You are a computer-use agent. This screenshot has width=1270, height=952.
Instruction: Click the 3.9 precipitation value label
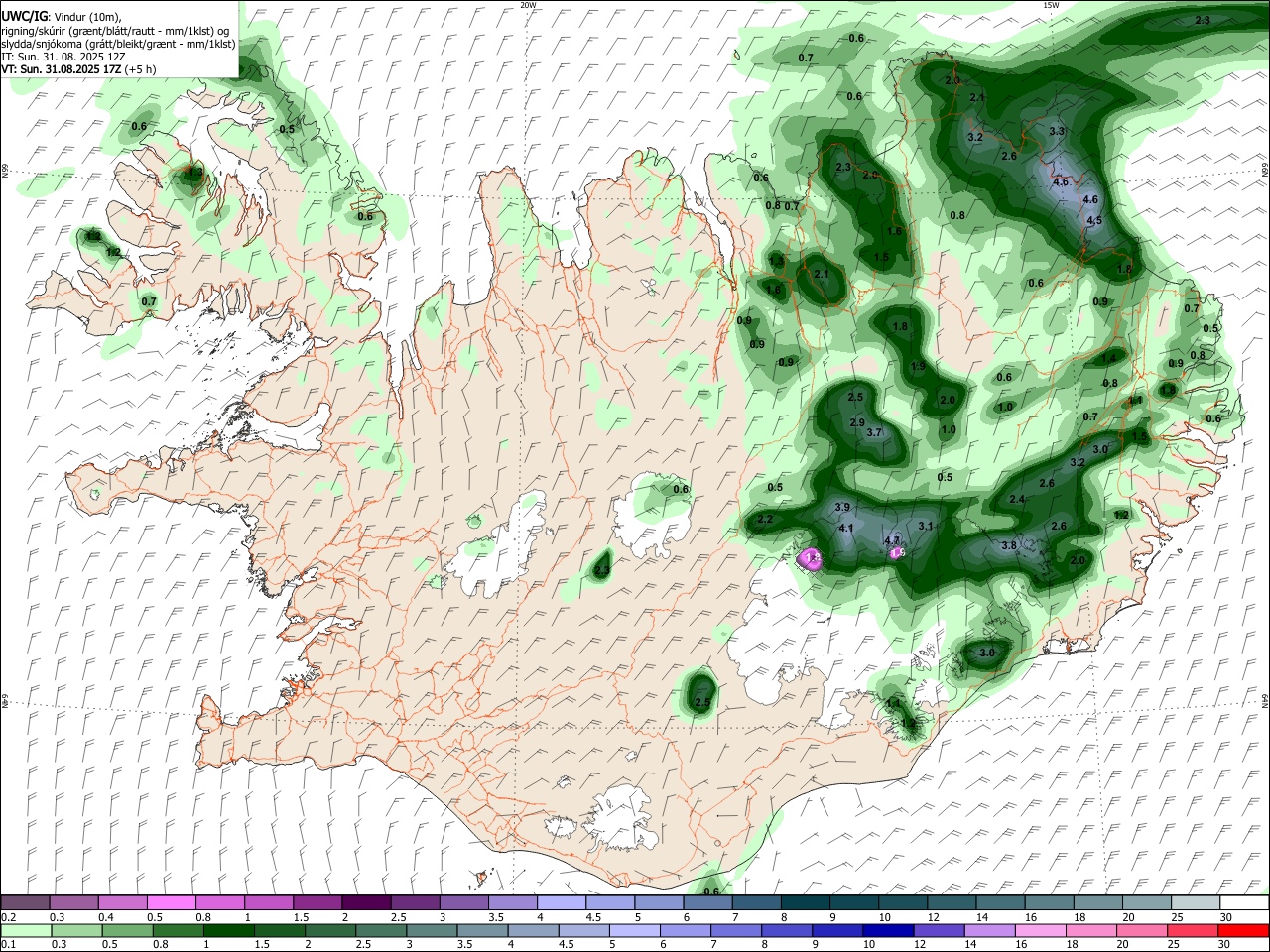[842, 507]
